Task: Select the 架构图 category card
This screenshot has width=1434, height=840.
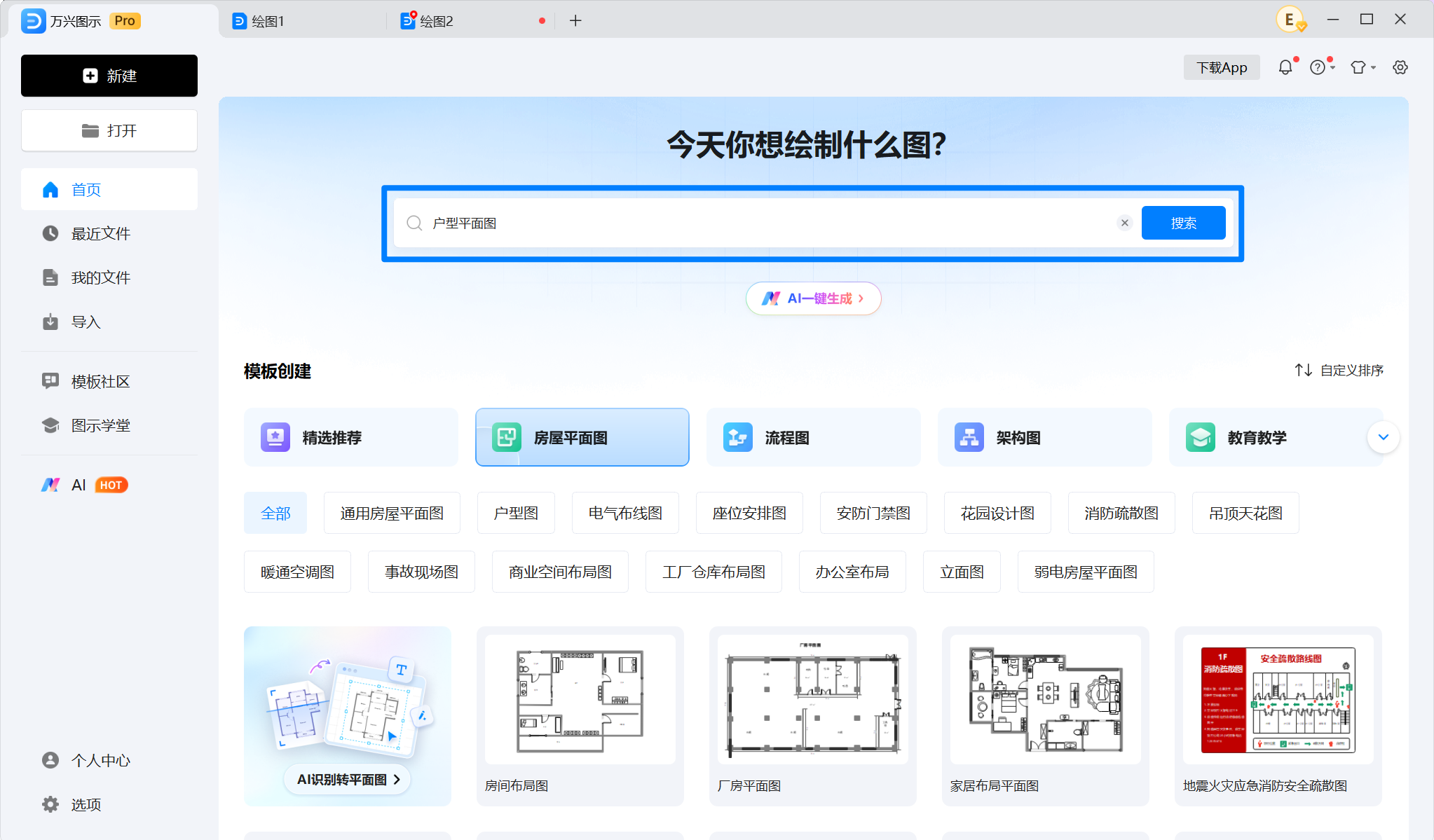Action: pos(1044,437)
